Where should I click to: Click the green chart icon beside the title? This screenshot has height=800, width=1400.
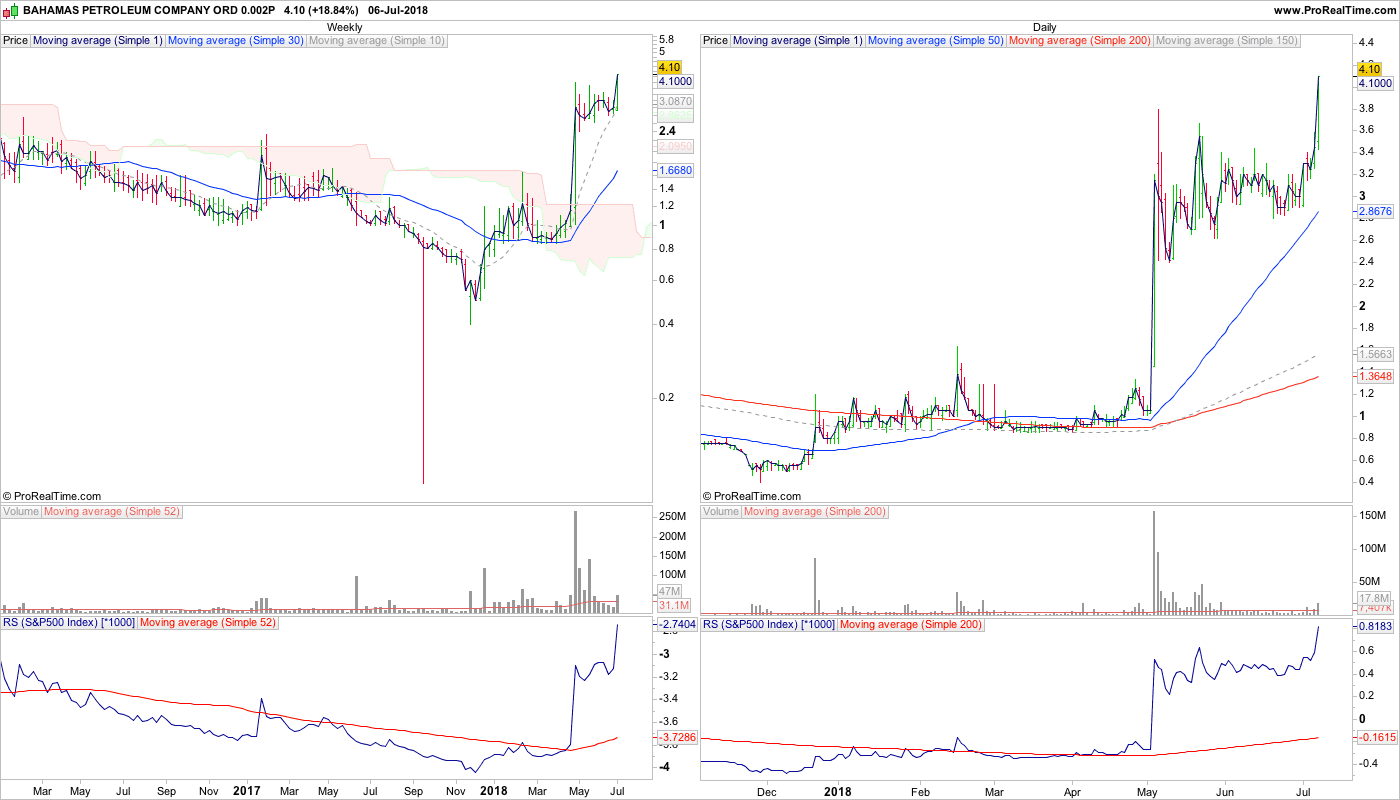click(x=10, y=10)
